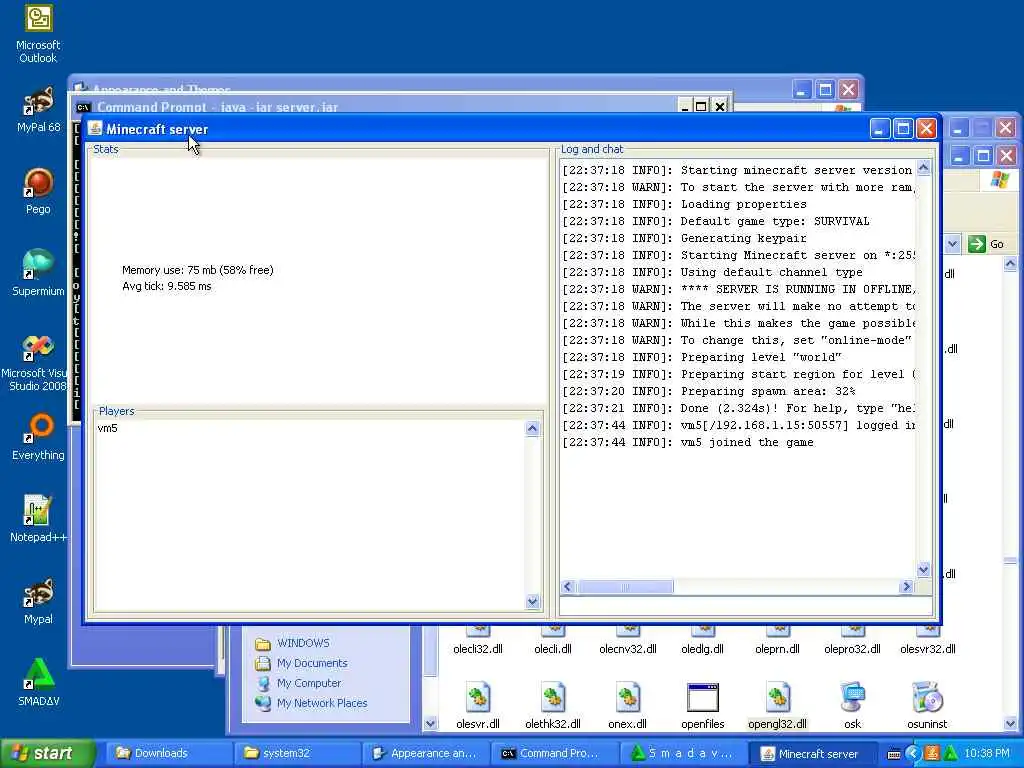
Task: Click the Minecraft server title bar icon
Action: tap(95, 128)
